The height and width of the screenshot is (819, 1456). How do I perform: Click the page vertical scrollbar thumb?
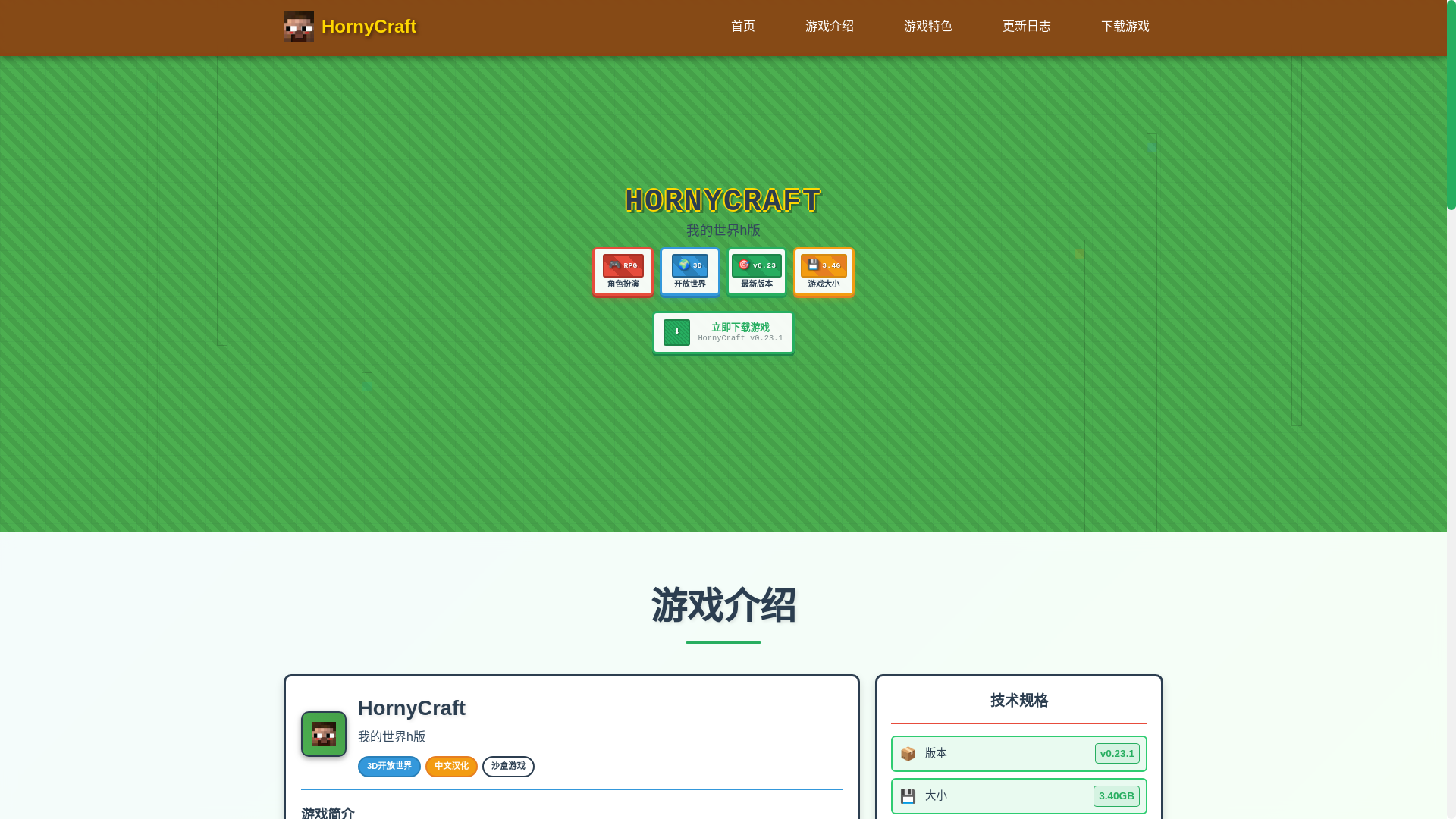point(1451,105)
